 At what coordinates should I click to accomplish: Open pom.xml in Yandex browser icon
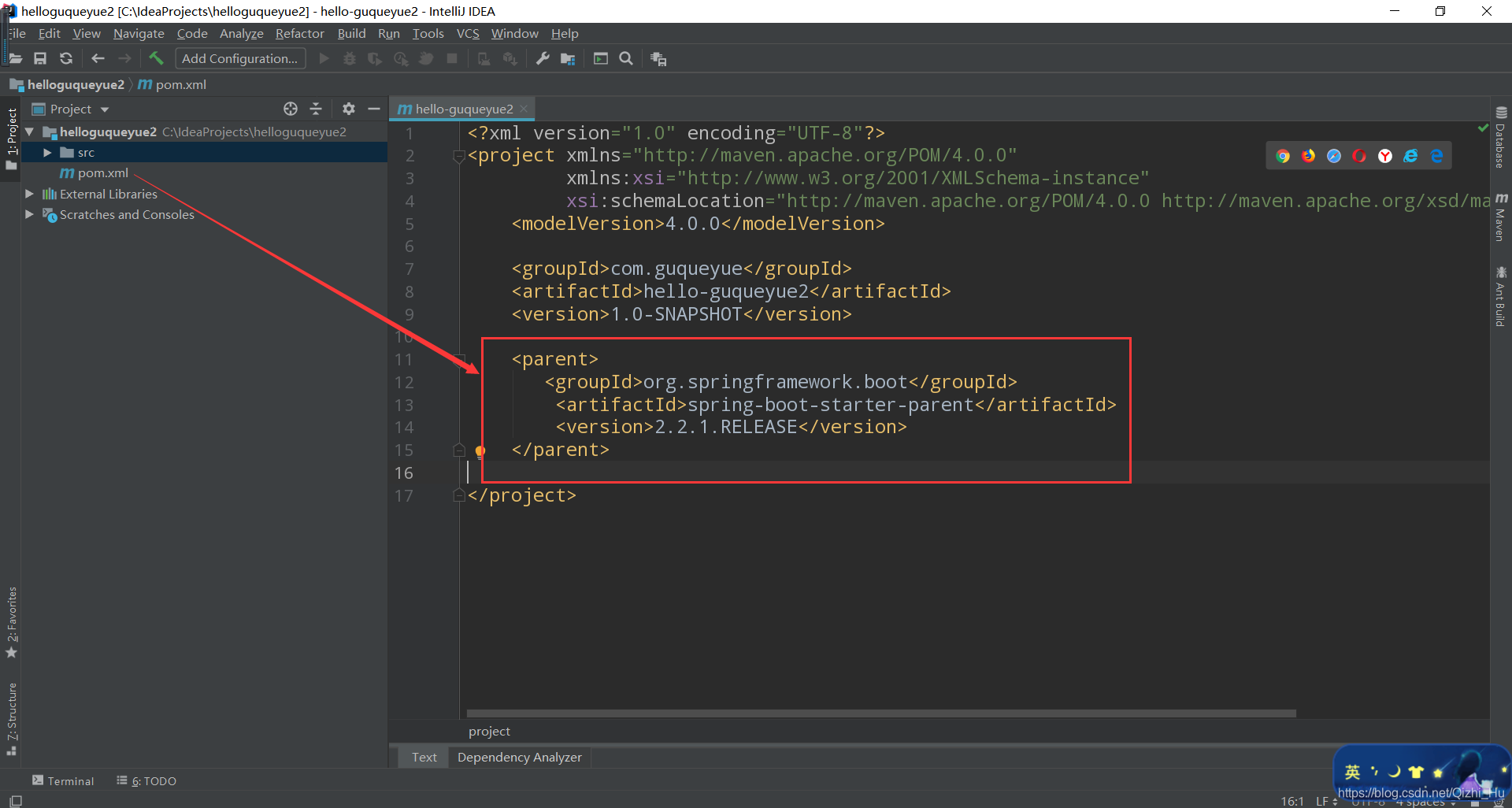(x=1385, y=156)
